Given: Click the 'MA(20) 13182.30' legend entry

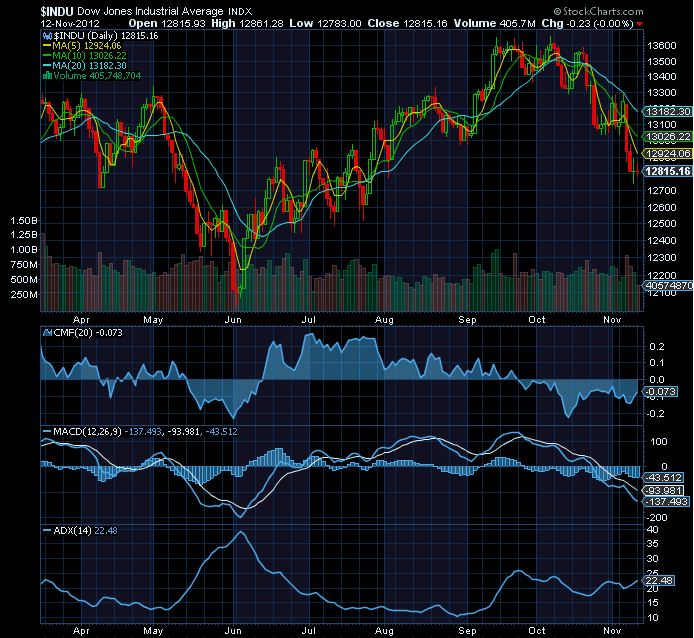Looking at the screenshot, I should click(x=89, y=66).
